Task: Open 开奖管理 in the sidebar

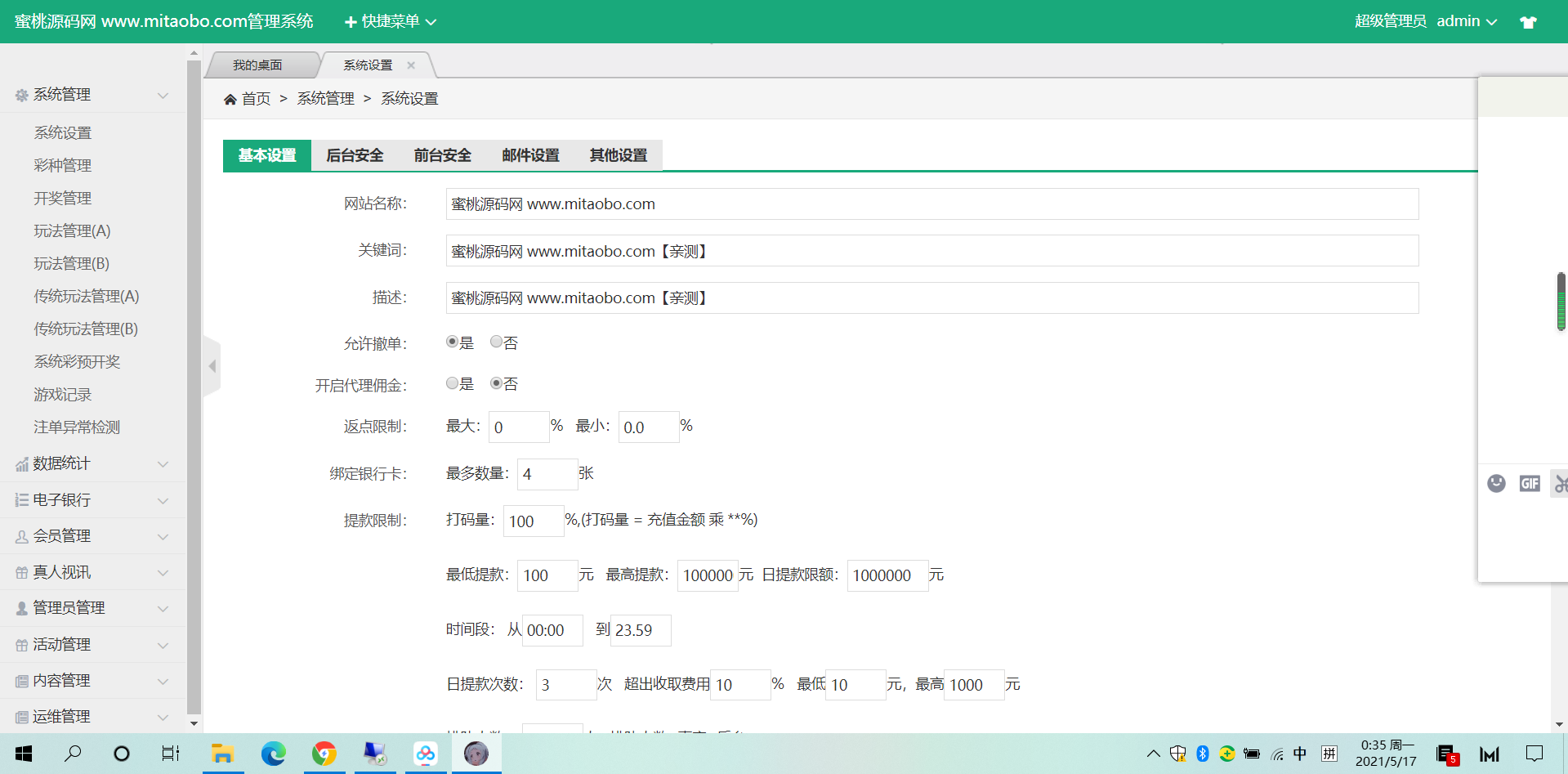Action: 63,199
